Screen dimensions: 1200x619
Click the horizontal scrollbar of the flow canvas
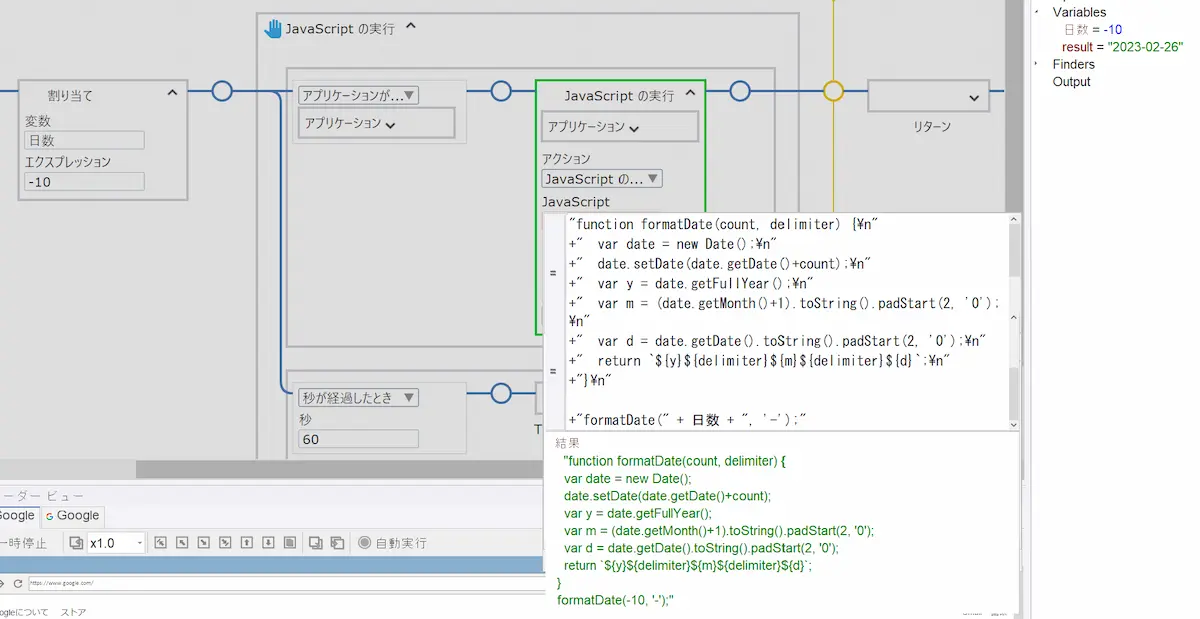[x=340, y=469]
